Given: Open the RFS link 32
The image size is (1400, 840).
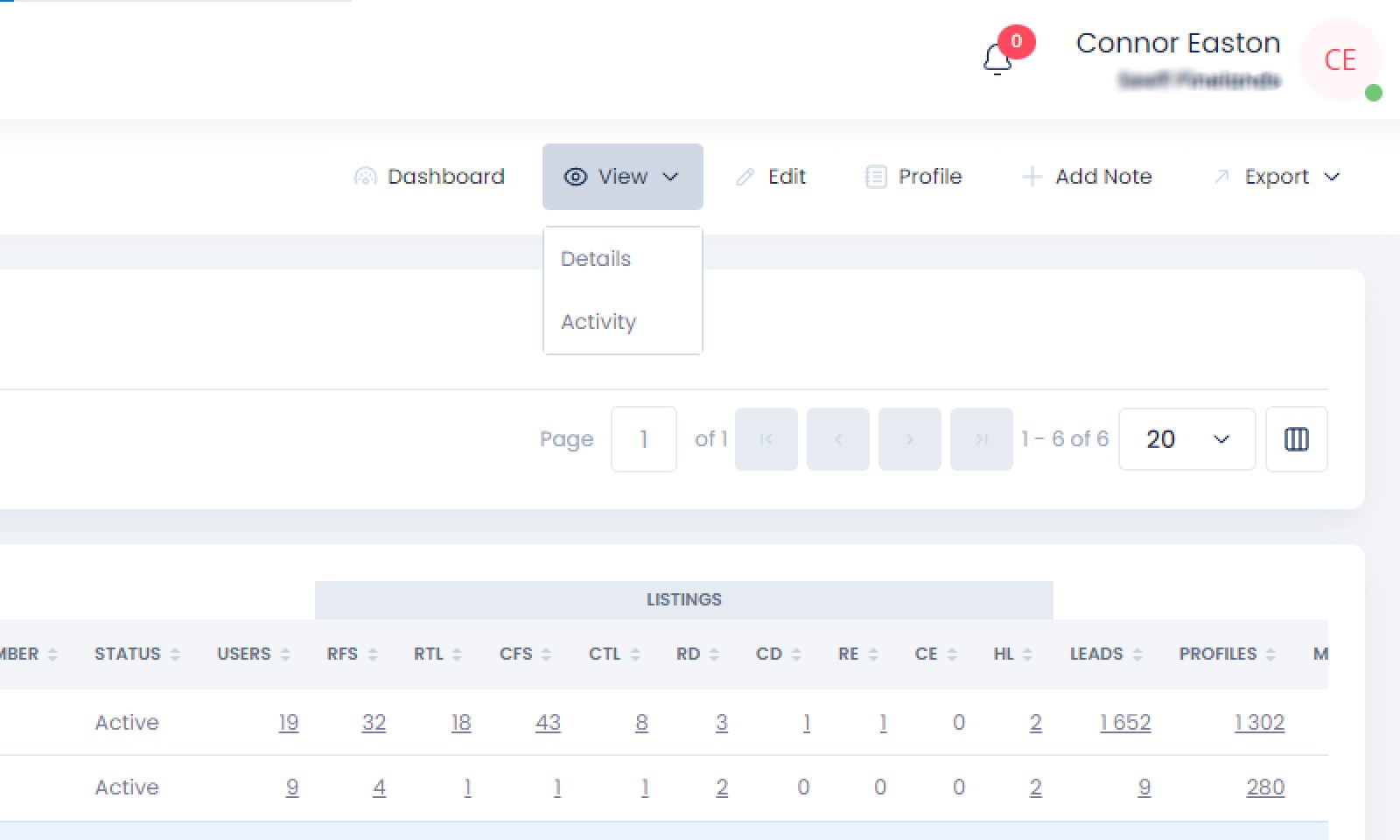Looking at the screenshot, I should tap(374, 723).
